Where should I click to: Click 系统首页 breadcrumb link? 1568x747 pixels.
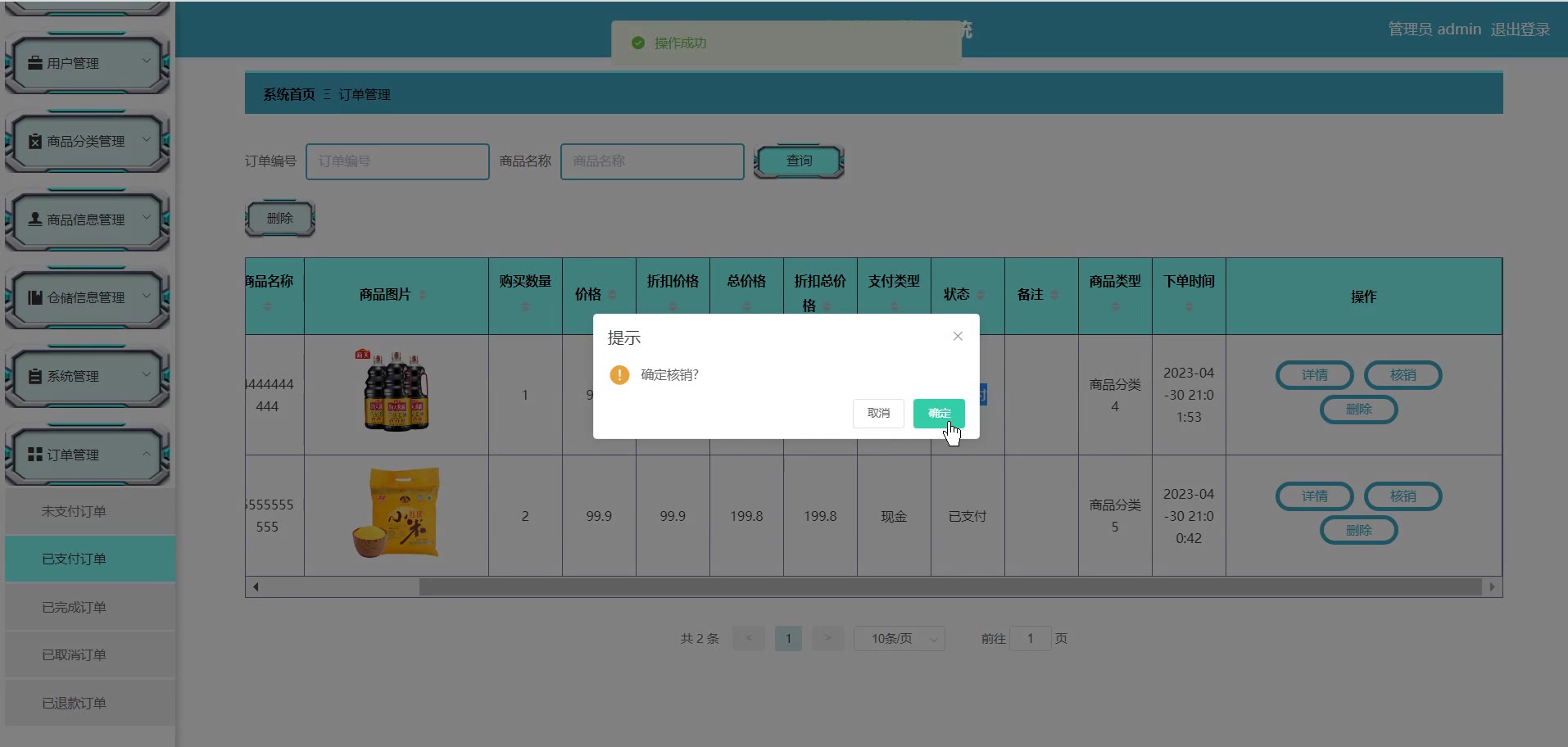coord(289,94)
